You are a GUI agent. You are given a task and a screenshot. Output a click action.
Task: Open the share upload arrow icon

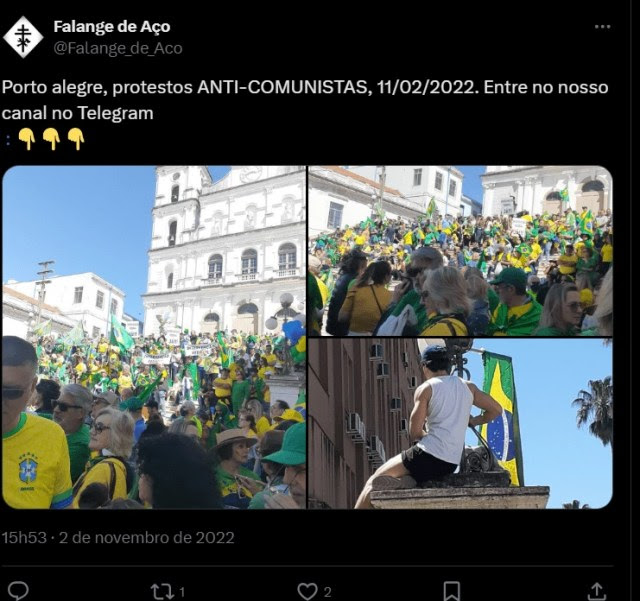596,591
